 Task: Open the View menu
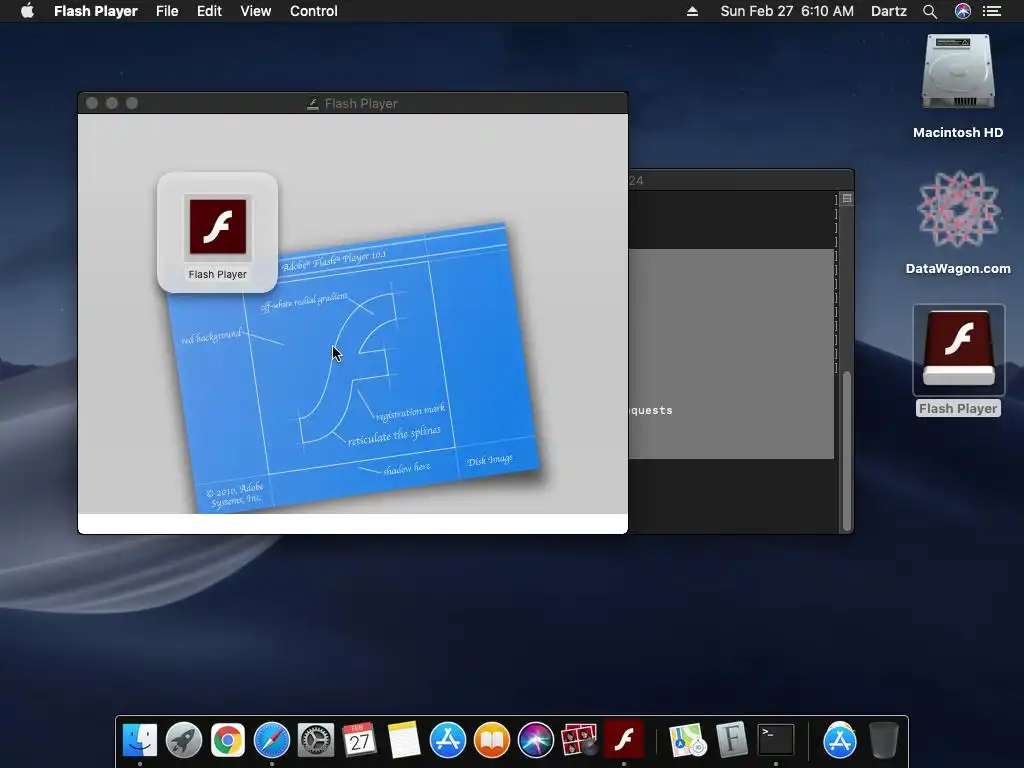pyautogui.click(x=255, y=11)
